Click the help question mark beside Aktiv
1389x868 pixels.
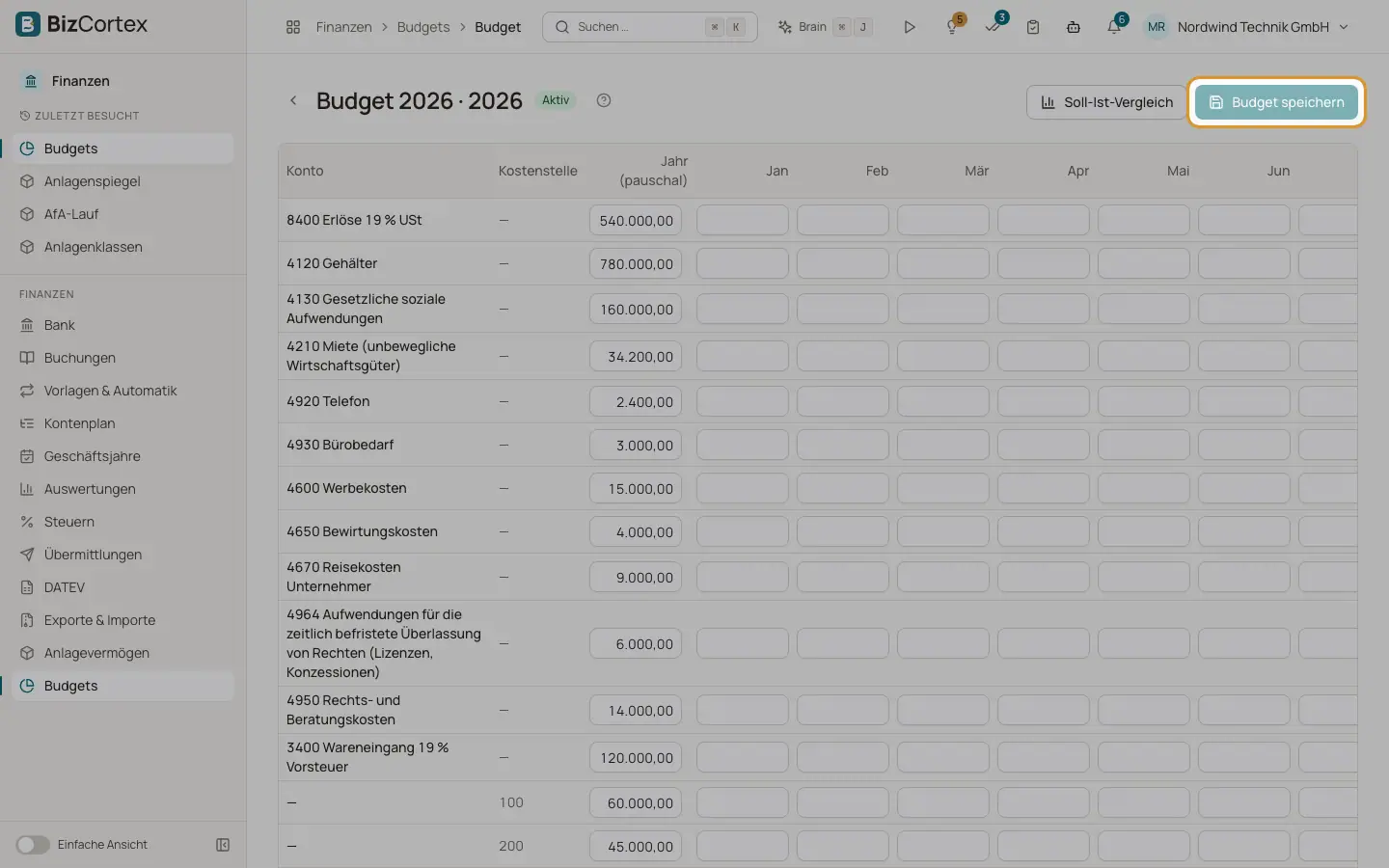click(x=604, y=100)
